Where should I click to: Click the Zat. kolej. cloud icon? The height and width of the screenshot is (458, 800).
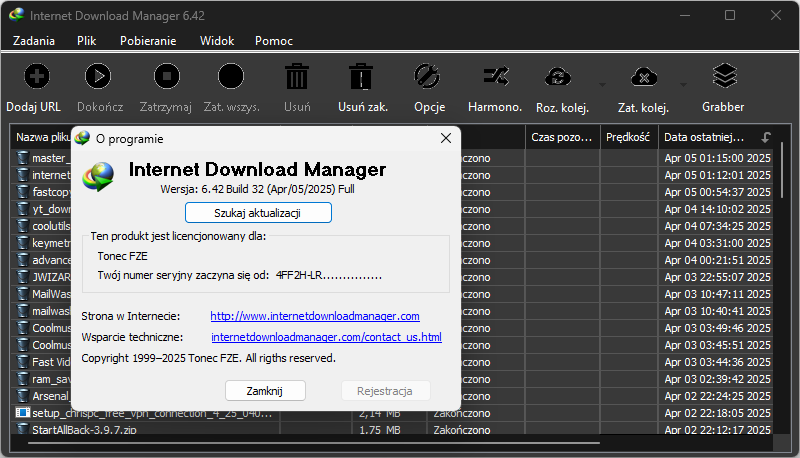point(644,77)
